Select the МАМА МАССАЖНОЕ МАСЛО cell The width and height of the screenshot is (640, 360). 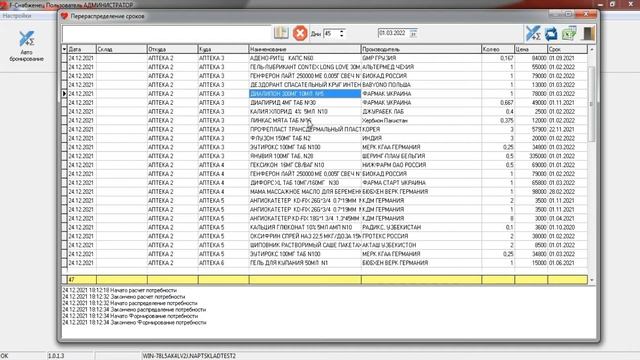click(305, 192)
